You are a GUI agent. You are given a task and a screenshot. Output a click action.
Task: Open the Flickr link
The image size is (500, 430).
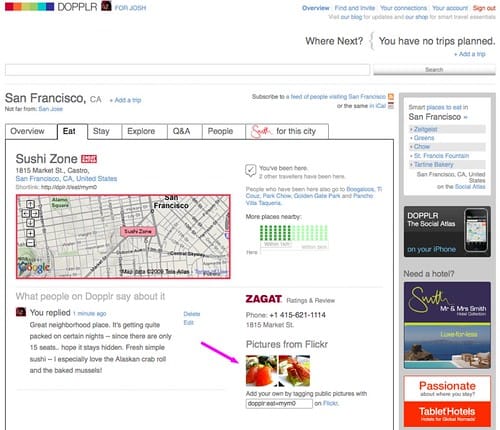(330, 403)
